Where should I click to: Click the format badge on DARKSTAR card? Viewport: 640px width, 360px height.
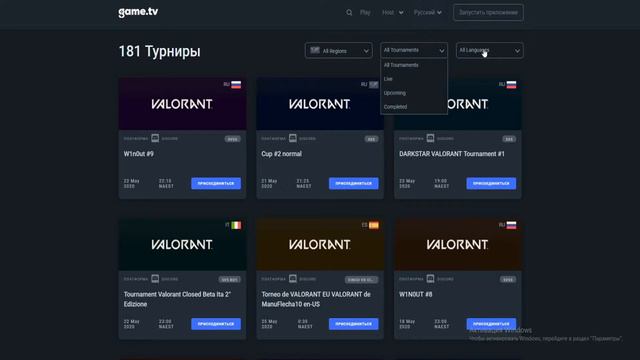(x=509, y=139)
